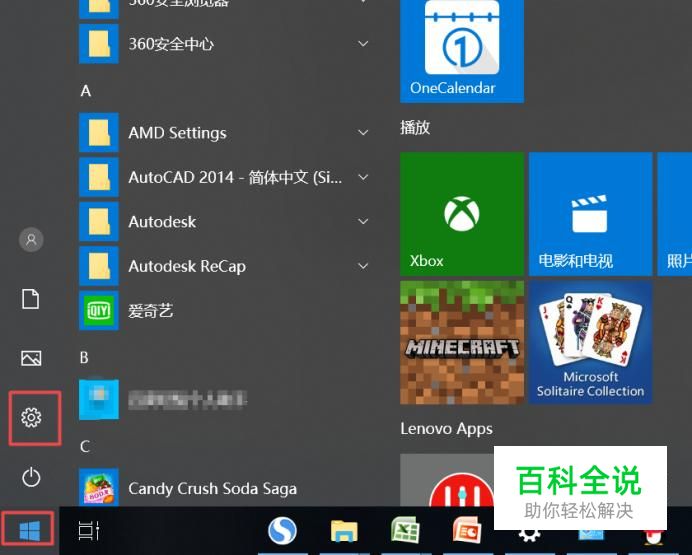692x555 pixels.
Task: Click the Lenovo Apps group title
Action: pyautogui.click(x=446, y=429)
